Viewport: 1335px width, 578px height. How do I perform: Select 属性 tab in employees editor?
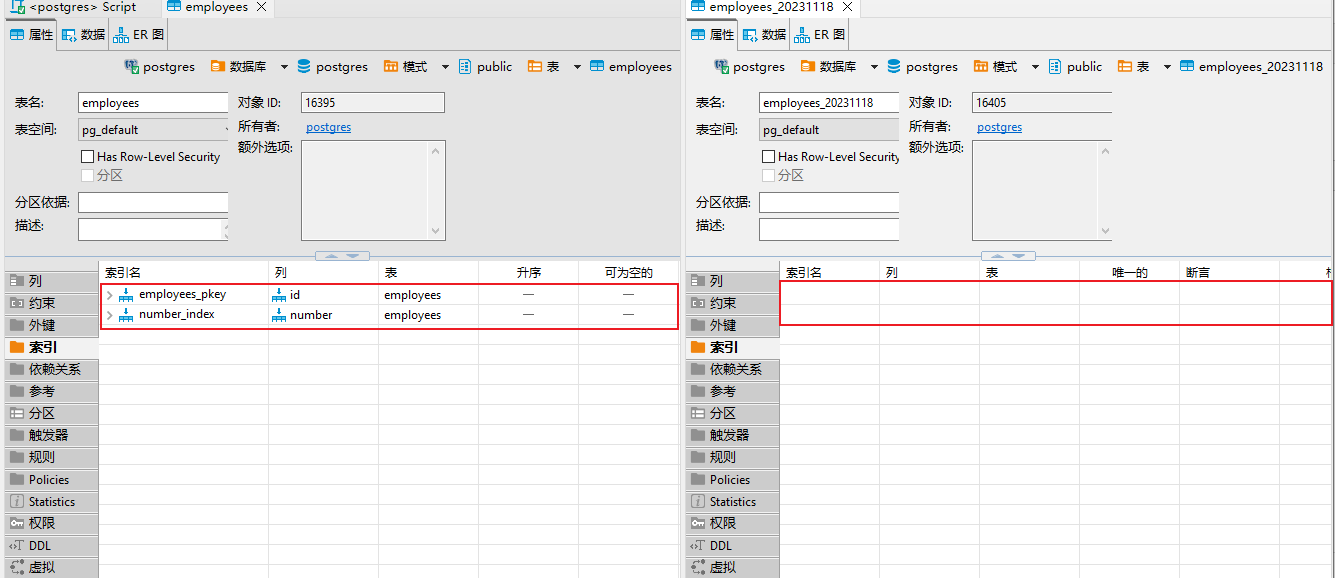[x=31, y=34]
